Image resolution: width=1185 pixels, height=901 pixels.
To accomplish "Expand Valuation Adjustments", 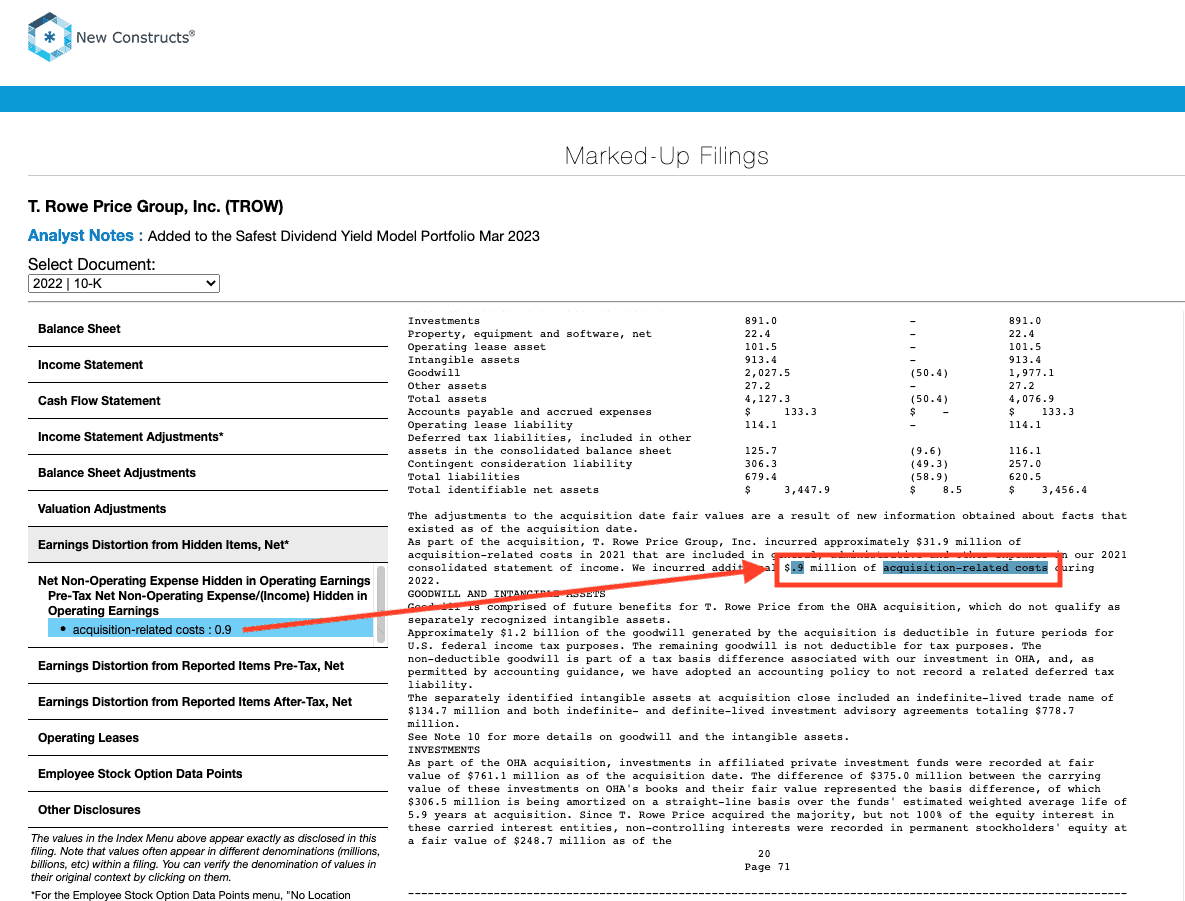I will [208, 509].
